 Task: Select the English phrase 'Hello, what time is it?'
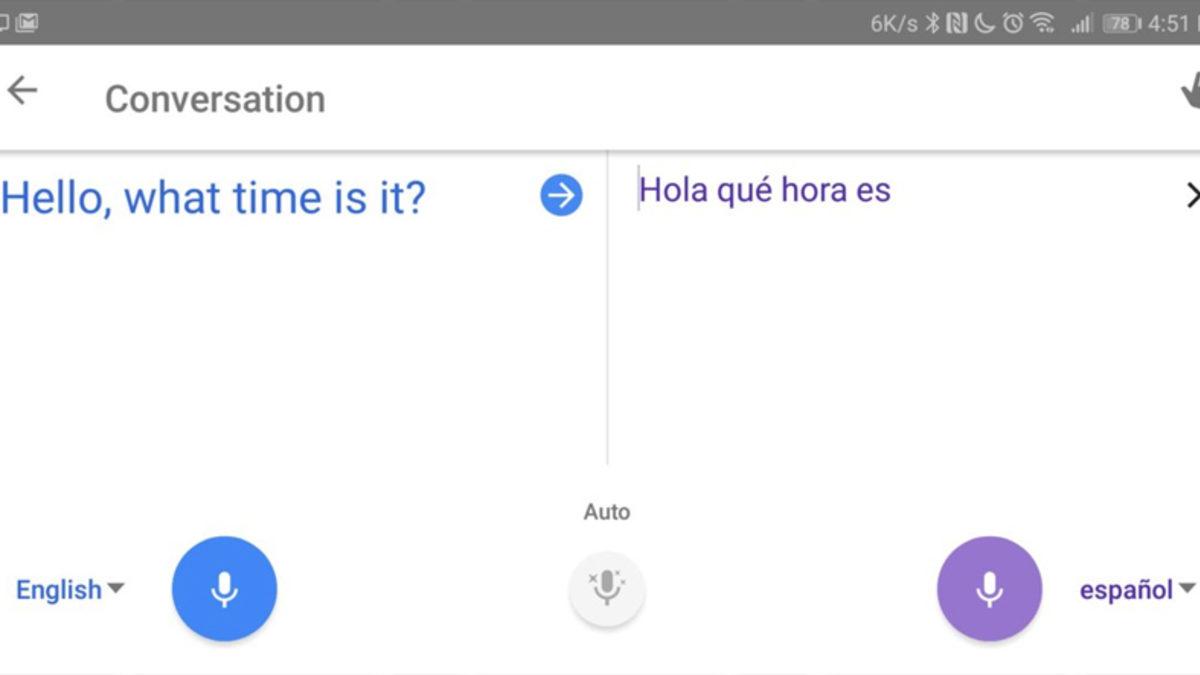point(214,197)
